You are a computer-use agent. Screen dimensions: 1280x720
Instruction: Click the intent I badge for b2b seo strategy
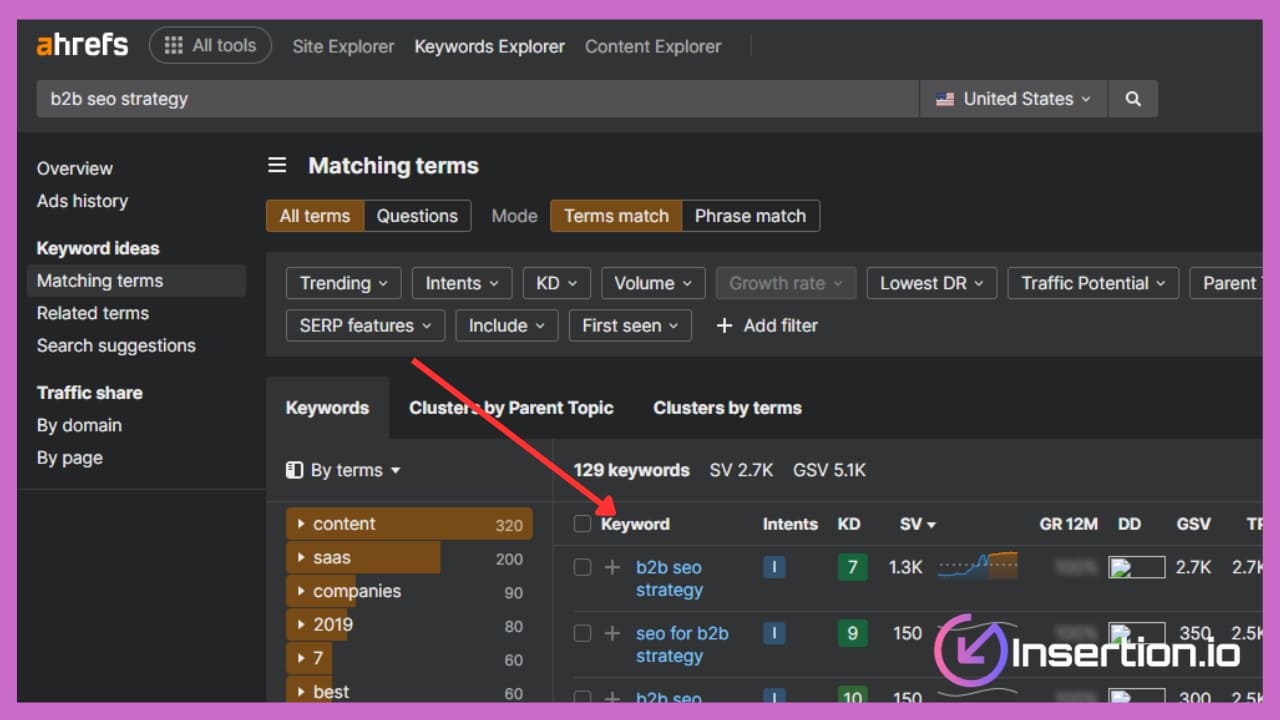(x=773, y=567)
